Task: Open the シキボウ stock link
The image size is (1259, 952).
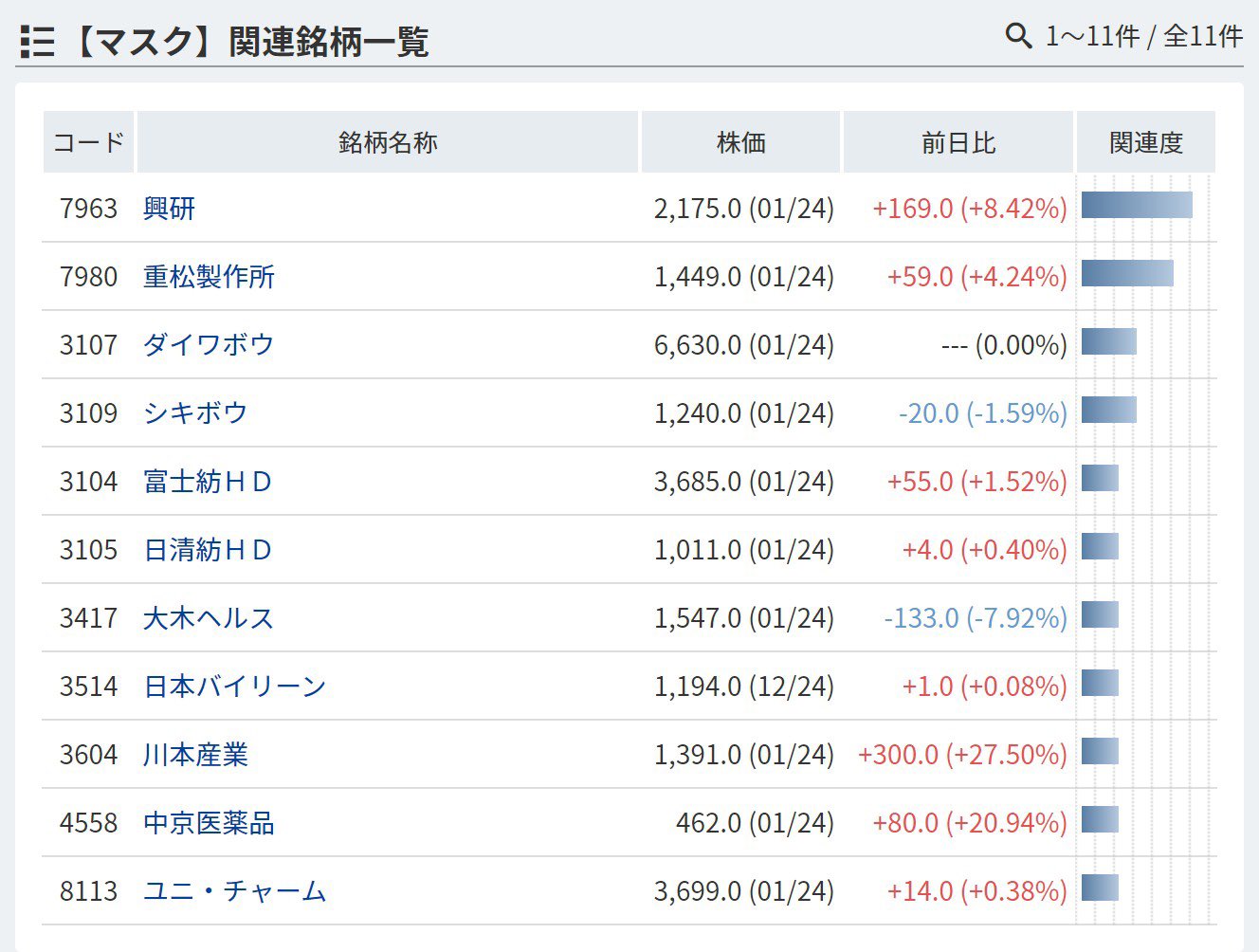Action: [x=195, y=413]
